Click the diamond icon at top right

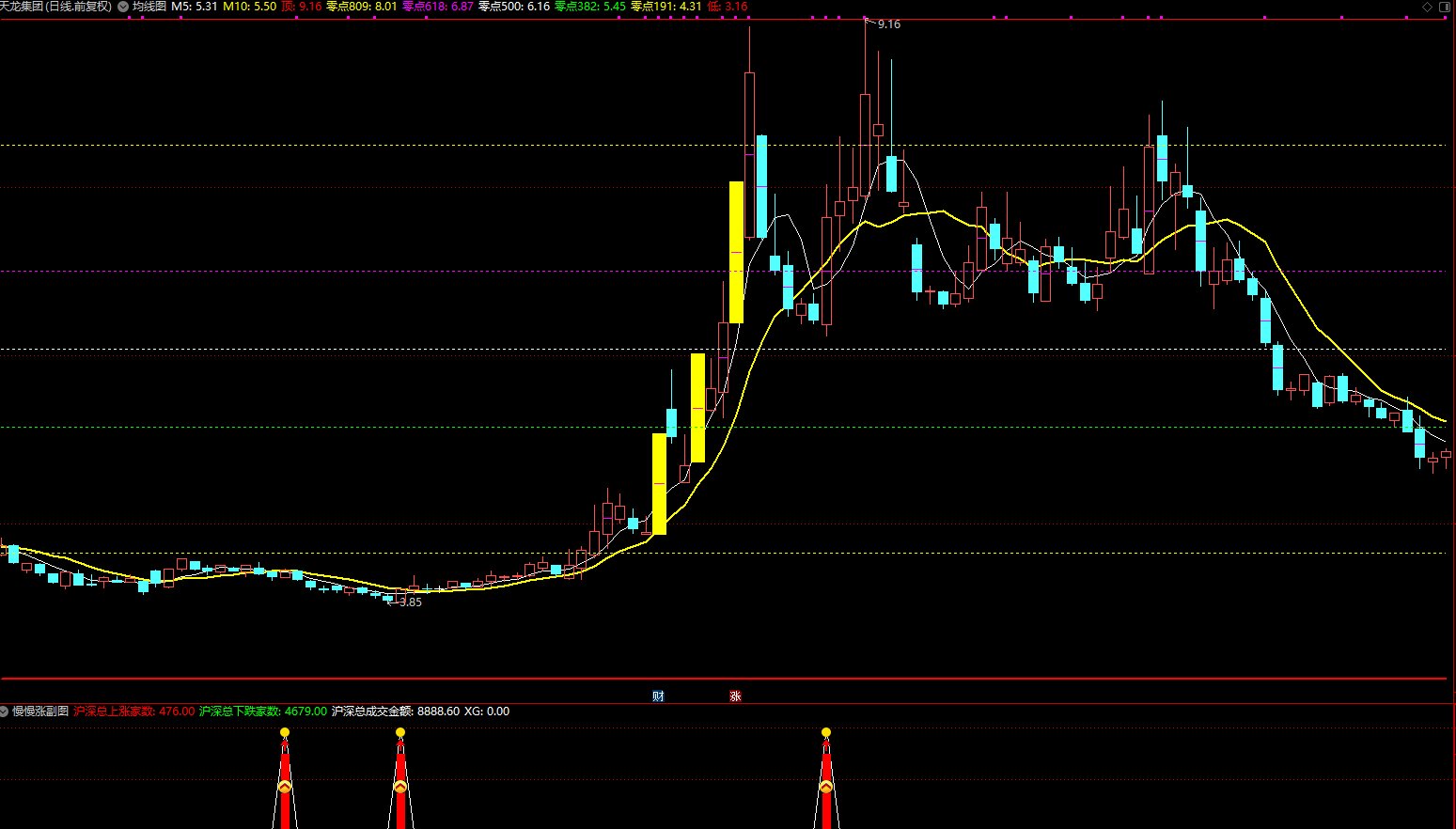(1428, 7)
